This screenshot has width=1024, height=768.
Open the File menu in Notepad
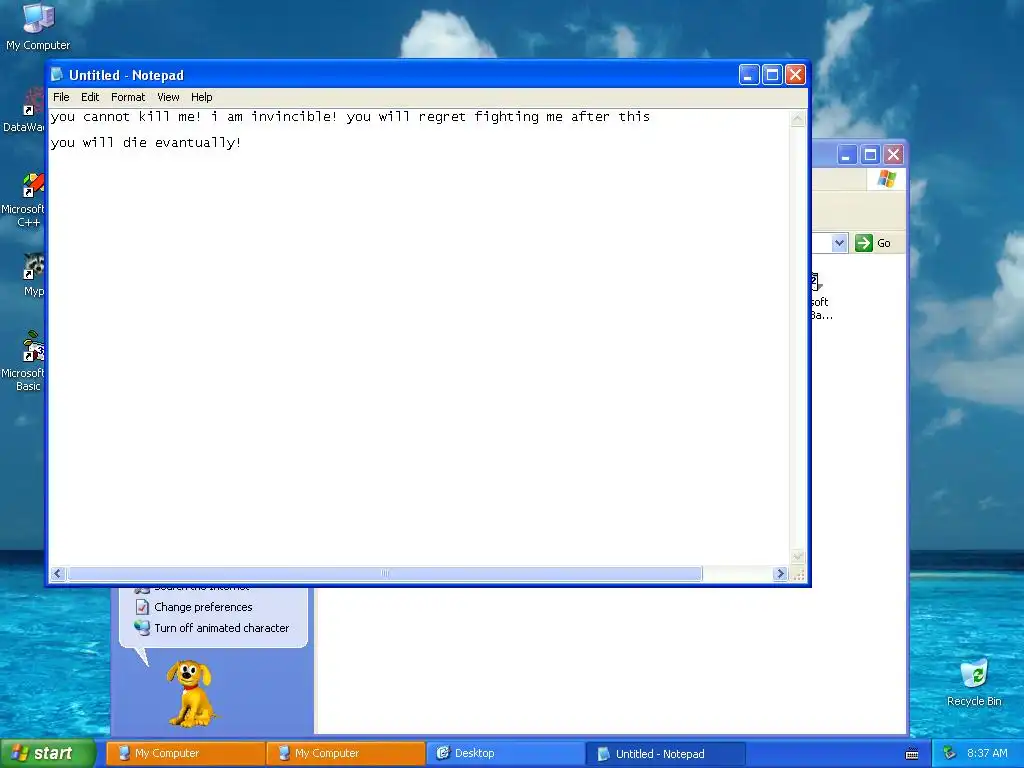[x=61, y=97]
